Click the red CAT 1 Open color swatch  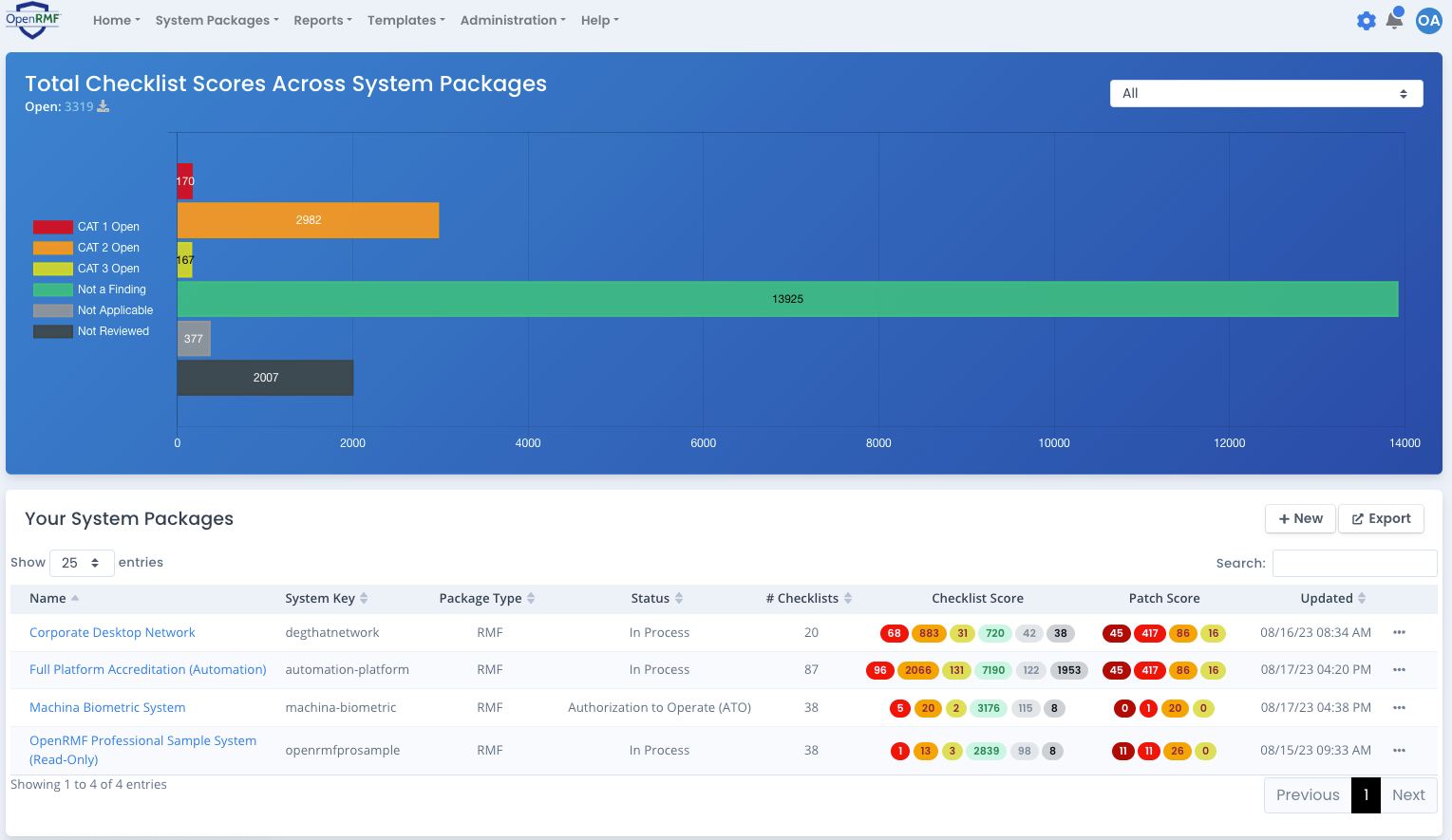pos(52,226)
